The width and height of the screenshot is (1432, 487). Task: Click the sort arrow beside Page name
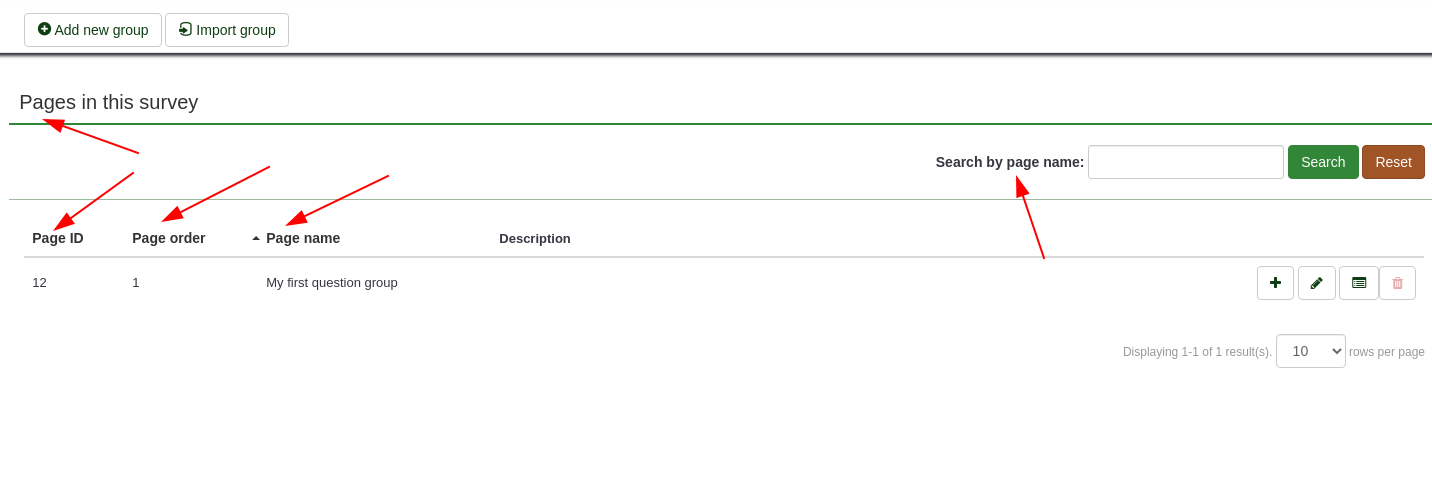click(256, 238)
